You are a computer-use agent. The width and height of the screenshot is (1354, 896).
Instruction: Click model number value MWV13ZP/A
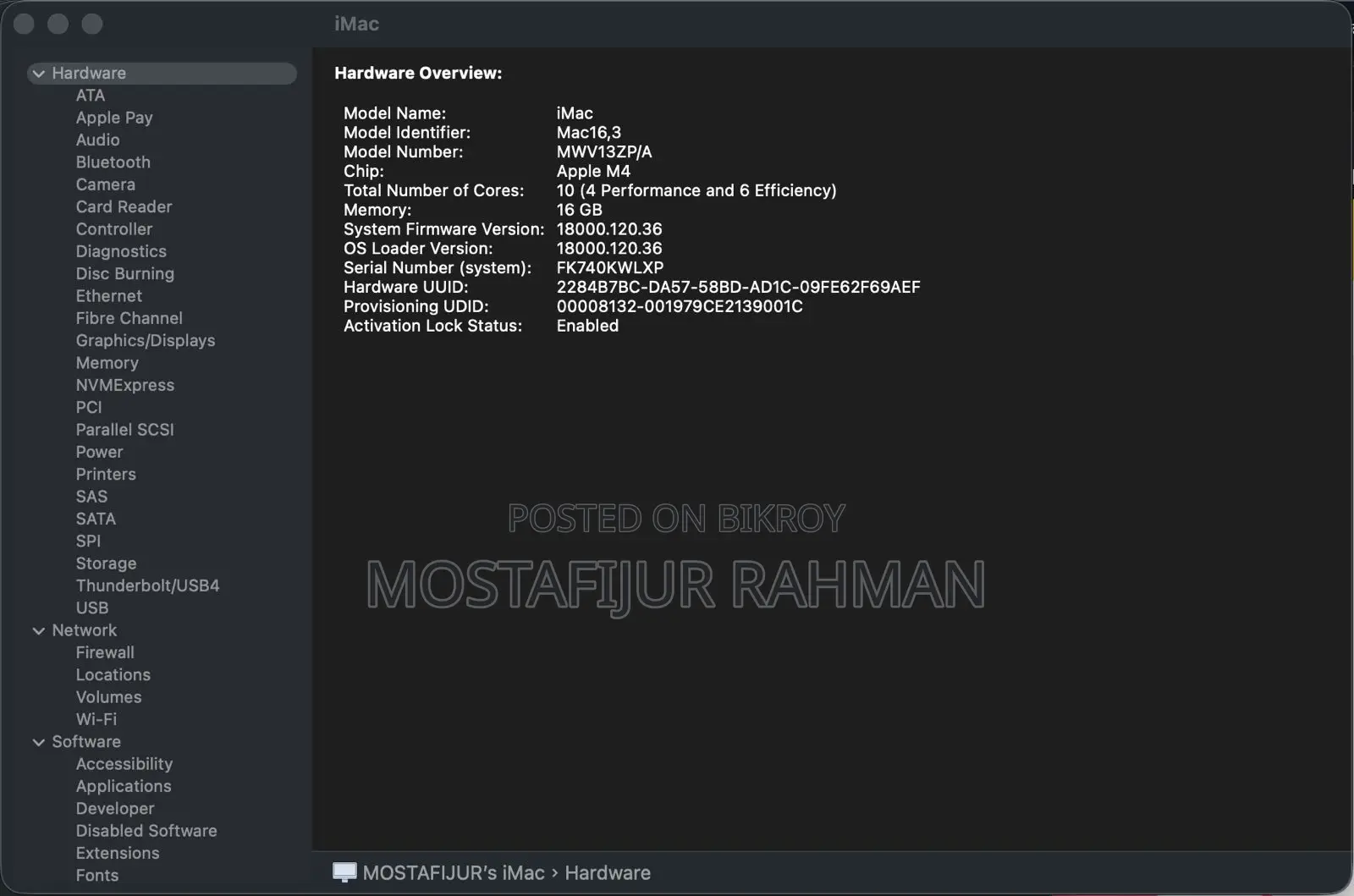coord(604,152)
